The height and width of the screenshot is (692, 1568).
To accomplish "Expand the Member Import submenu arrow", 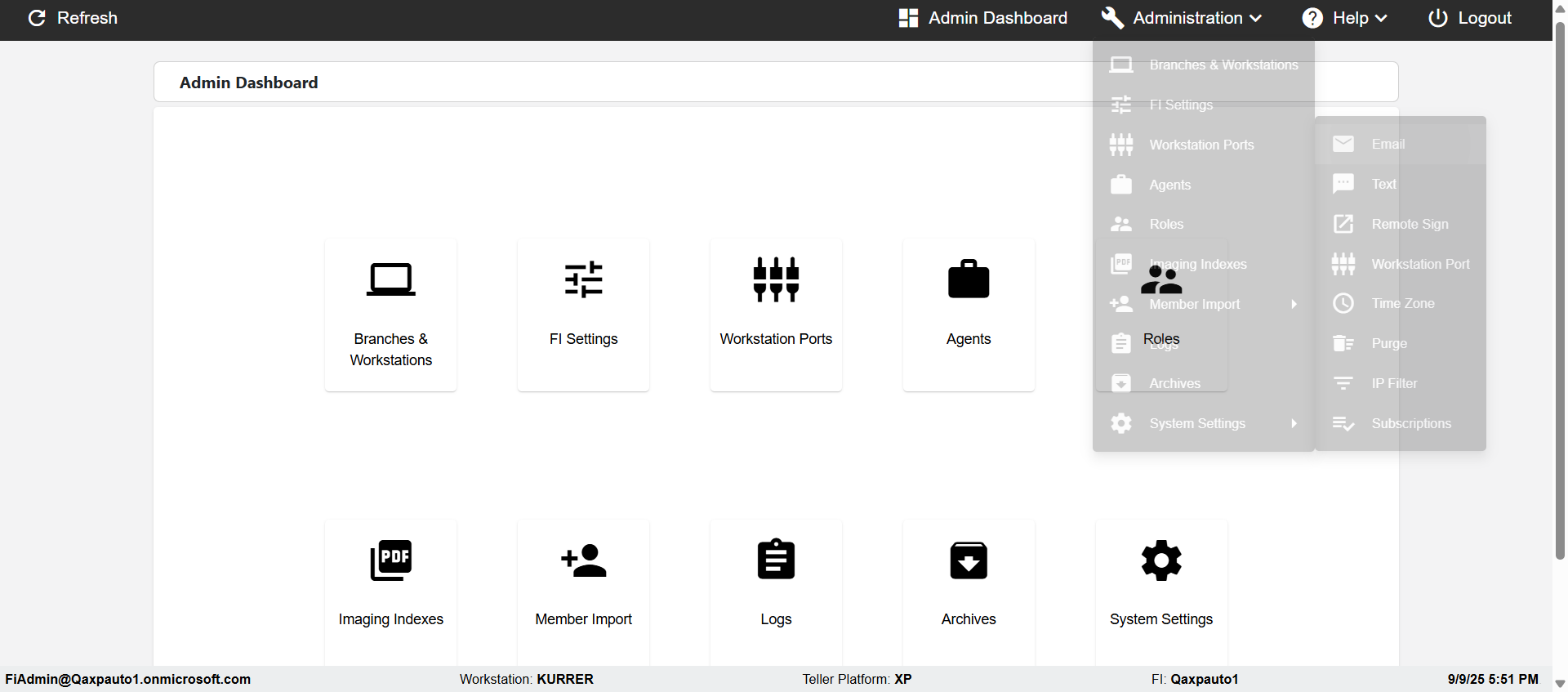I will (x=1294, y=304).
